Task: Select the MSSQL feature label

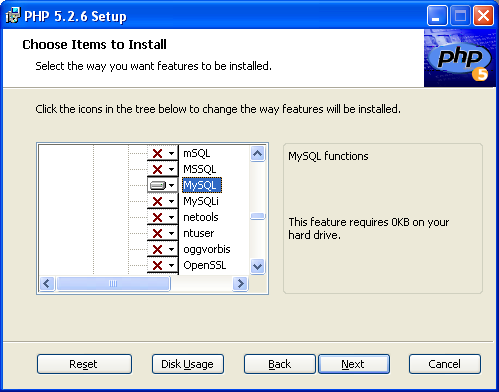Action: [200, 169]
